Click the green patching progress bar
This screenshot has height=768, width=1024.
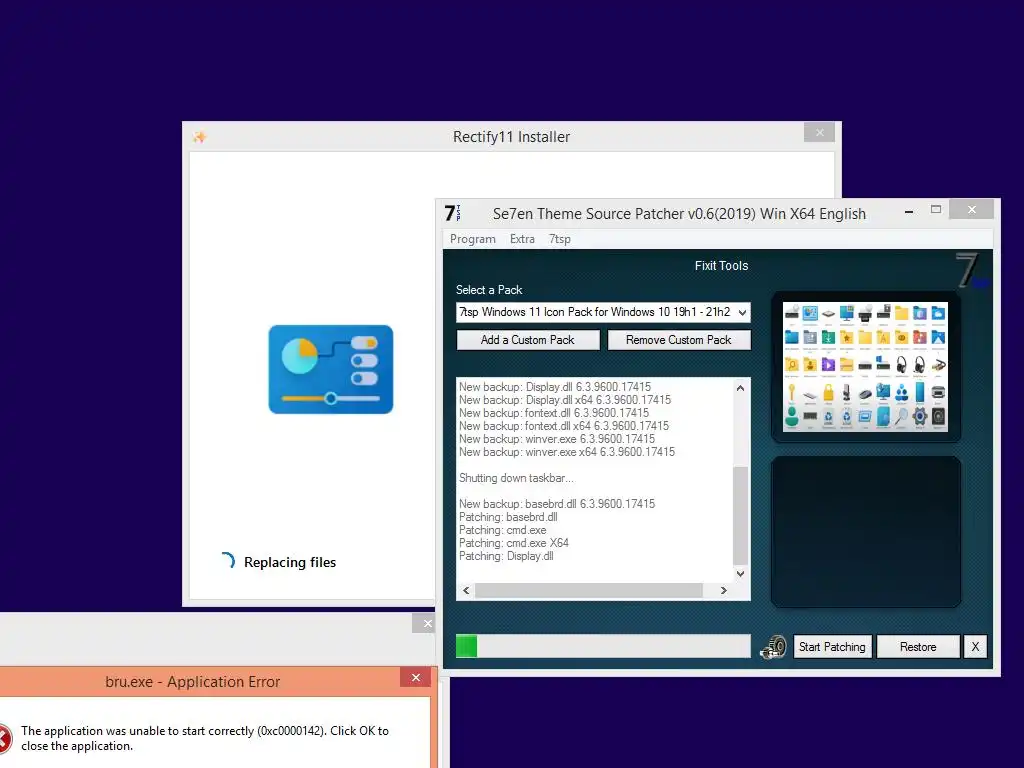coord(603,647)
